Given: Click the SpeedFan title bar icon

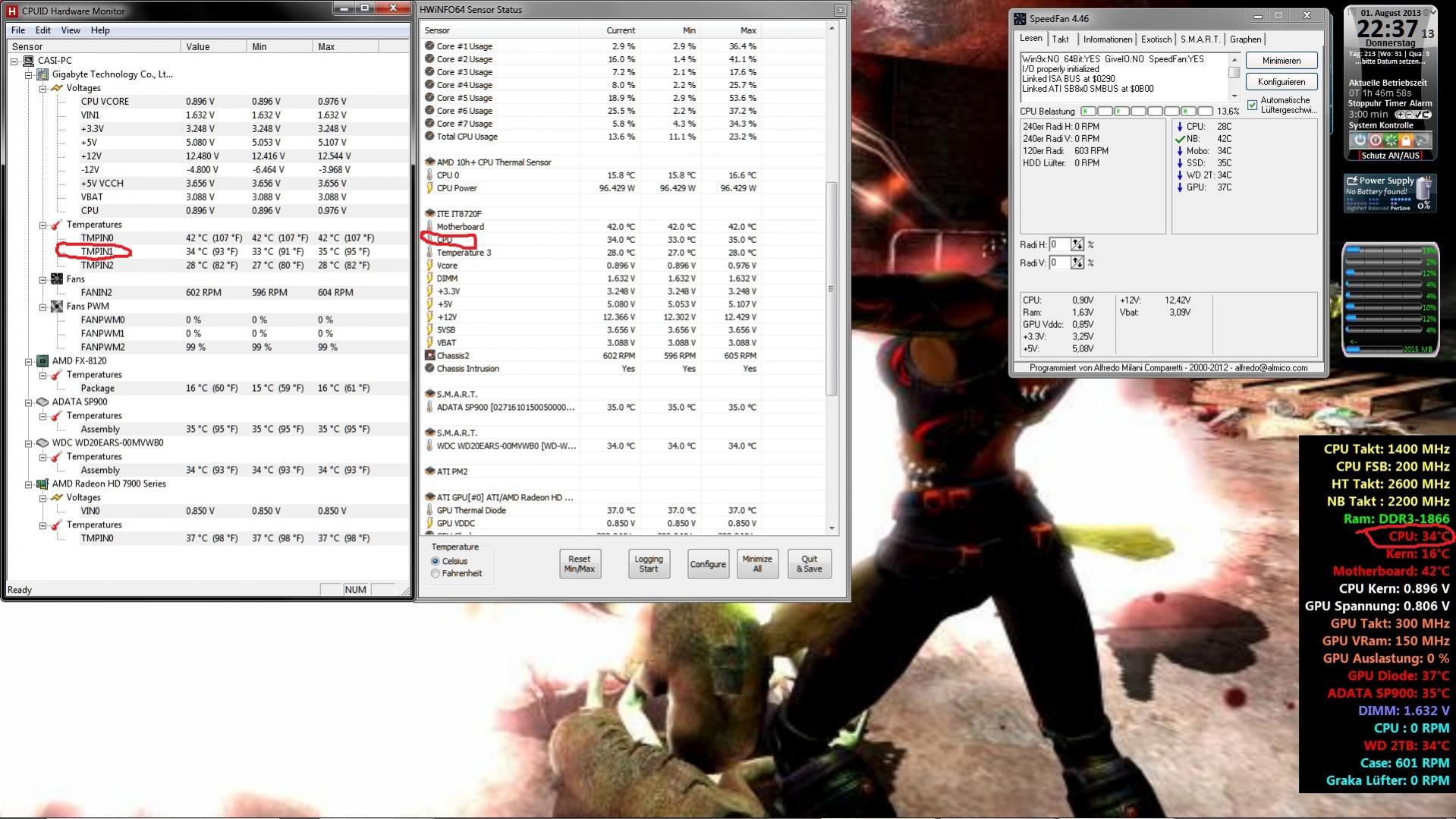Looking at the screenshot, I should tap(1020, 19).
